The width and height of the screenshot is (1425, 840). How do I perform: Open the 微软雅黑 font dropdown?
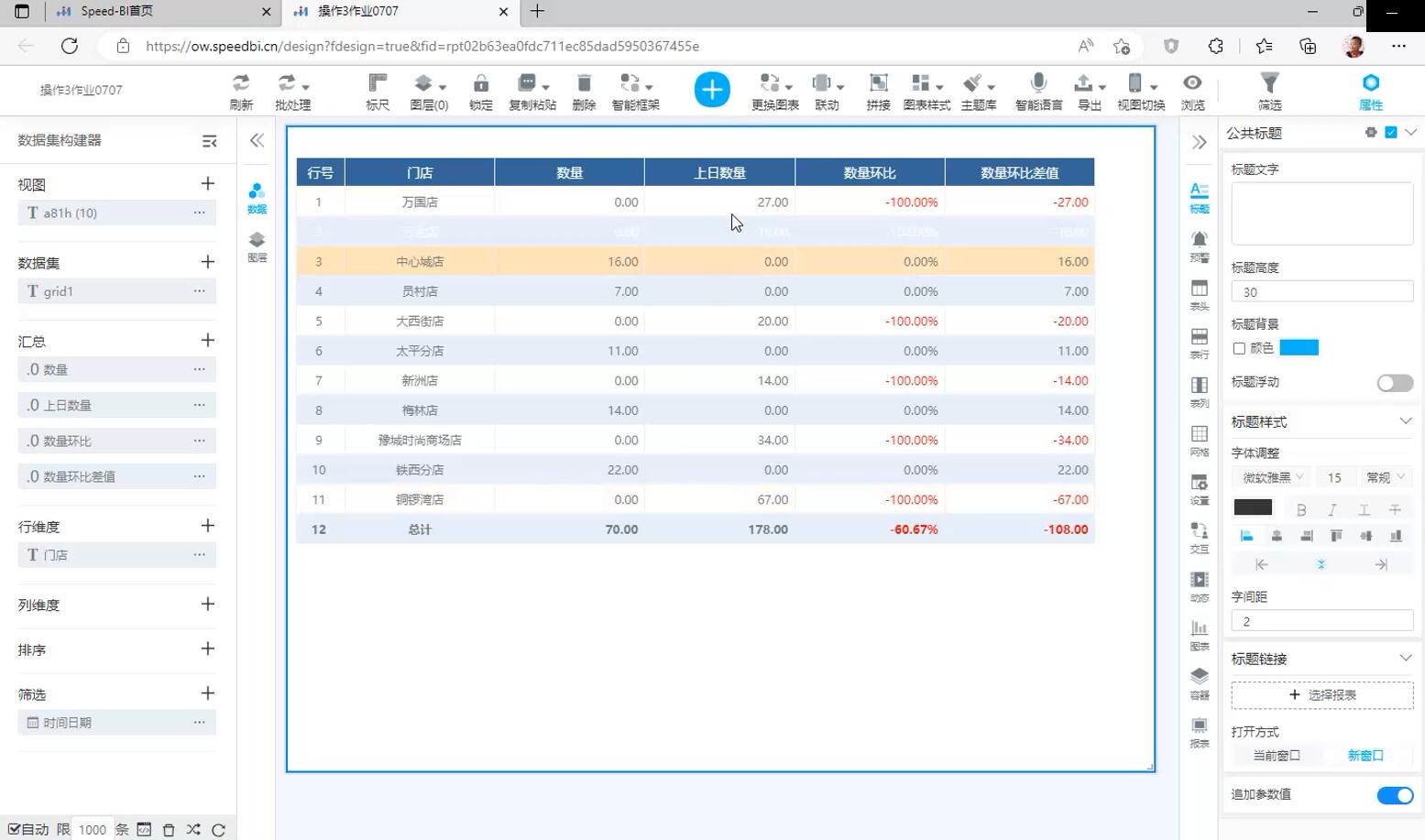(1272, 477)
